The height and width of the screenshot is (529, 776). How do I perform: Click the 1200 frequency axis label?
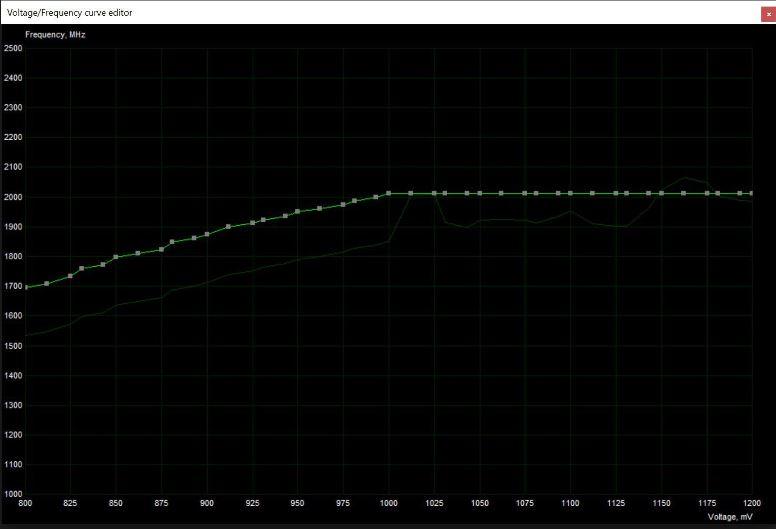(x=13, y=435)
